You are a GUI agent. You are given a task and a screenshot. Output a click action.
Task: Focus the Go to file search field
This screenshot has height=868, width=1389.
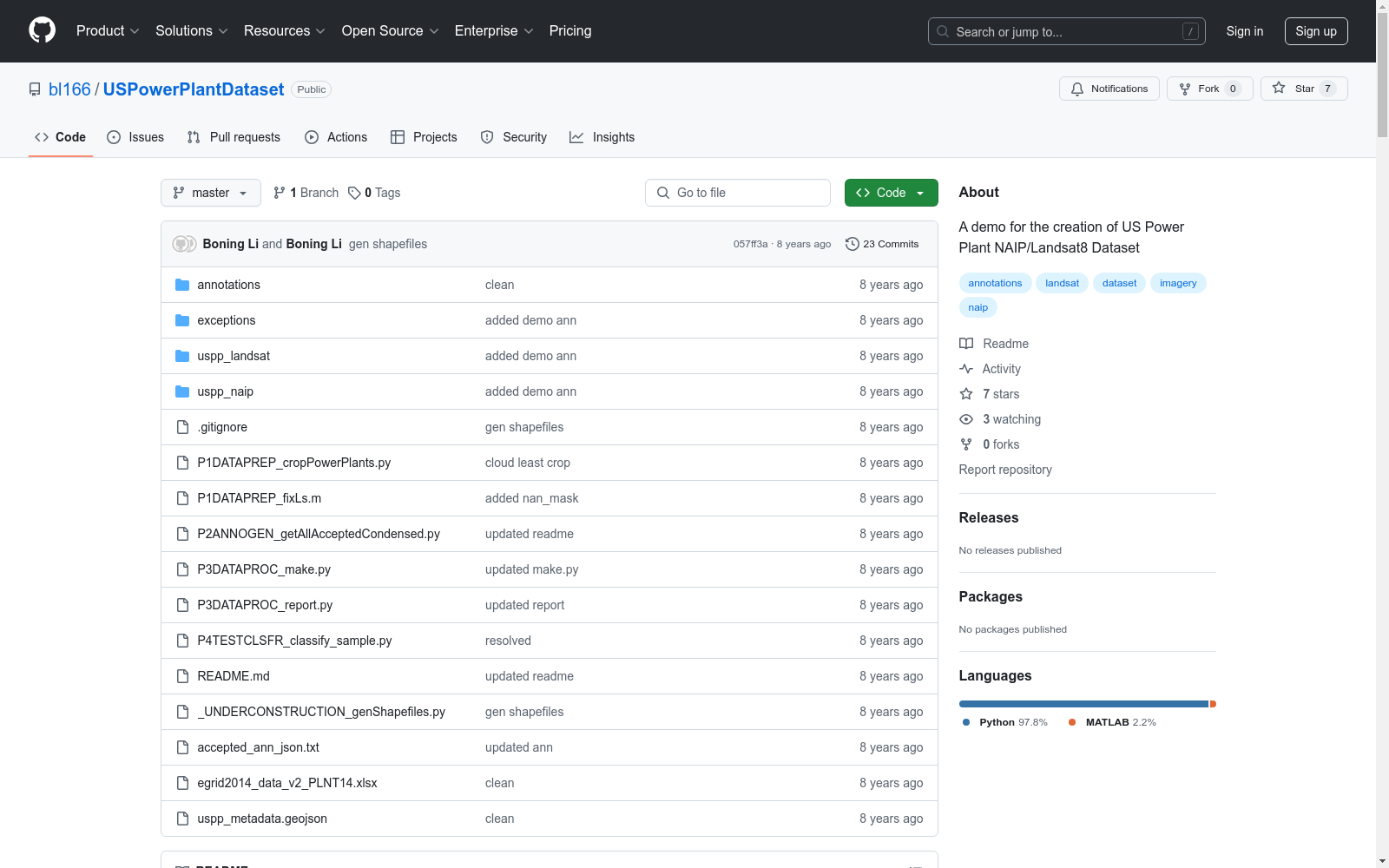pos(738,193)
